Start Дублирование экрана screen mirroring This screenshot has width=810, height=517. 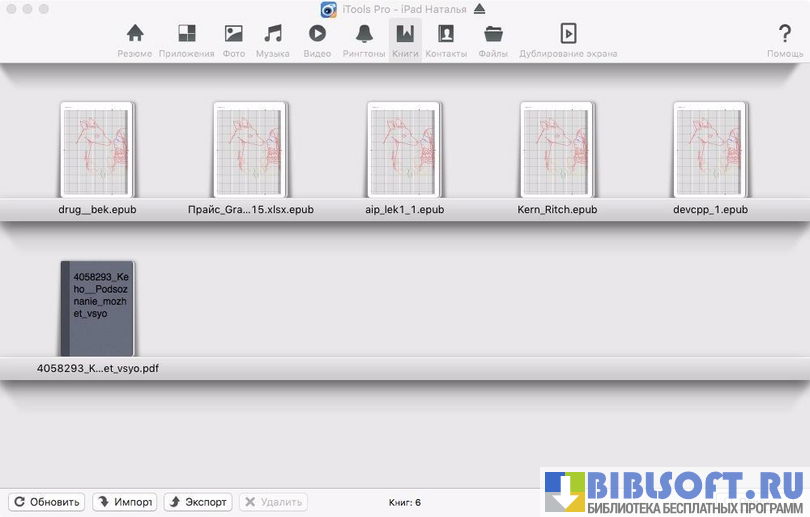tap(568, 40)
